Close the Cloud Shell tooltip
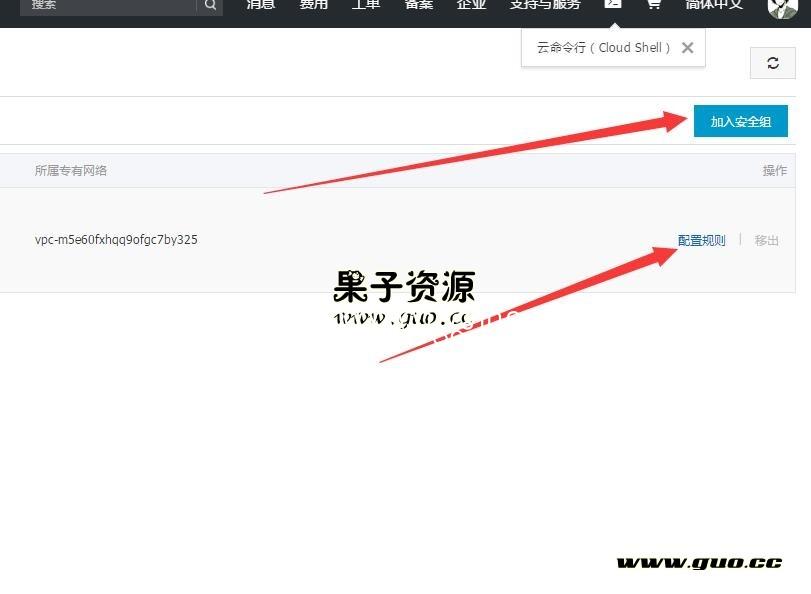This screenshot has height=594, width=811. click(687, 47)
